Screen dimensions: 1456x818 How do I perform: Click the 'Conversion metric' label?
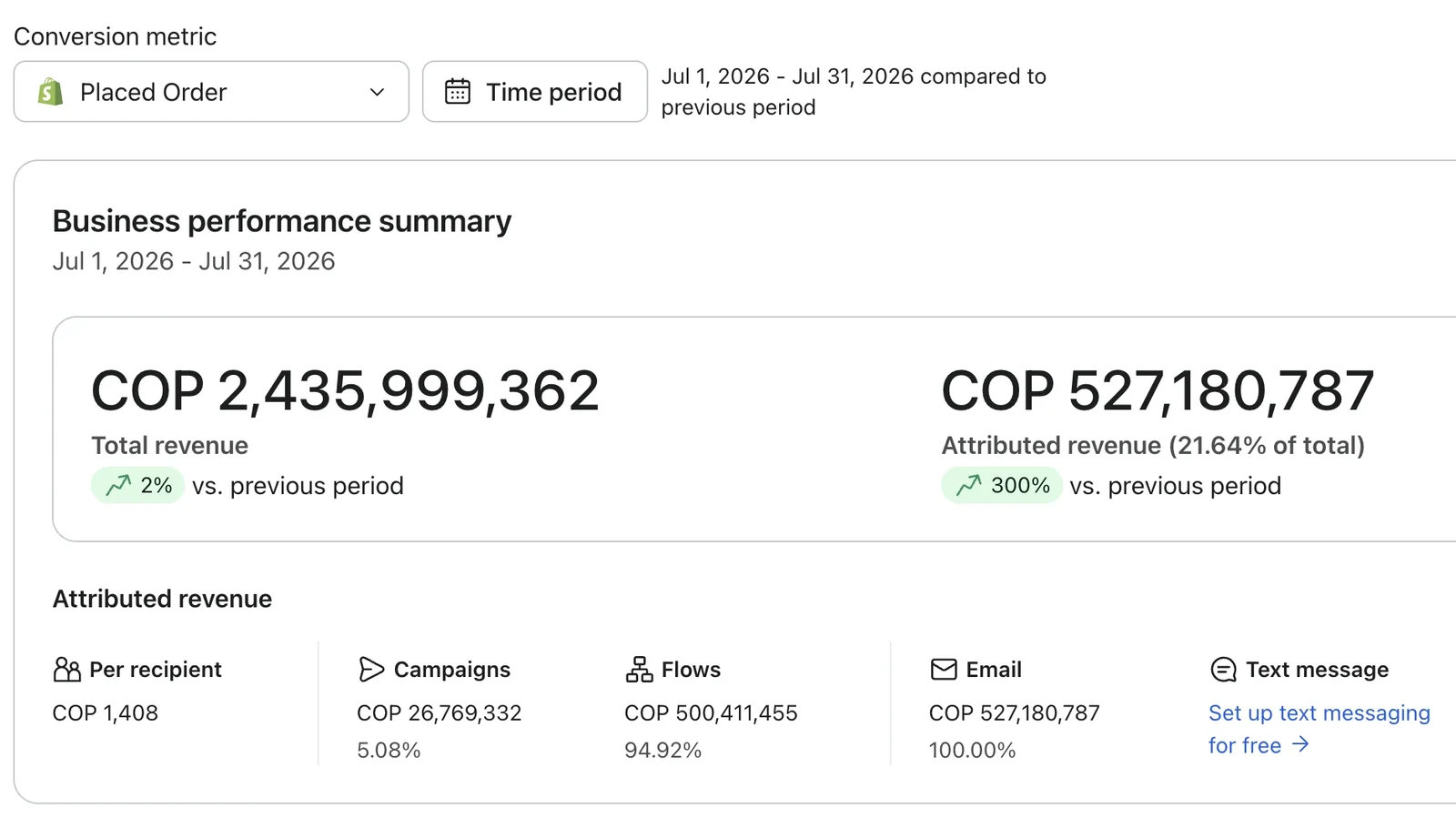(115, 36)
